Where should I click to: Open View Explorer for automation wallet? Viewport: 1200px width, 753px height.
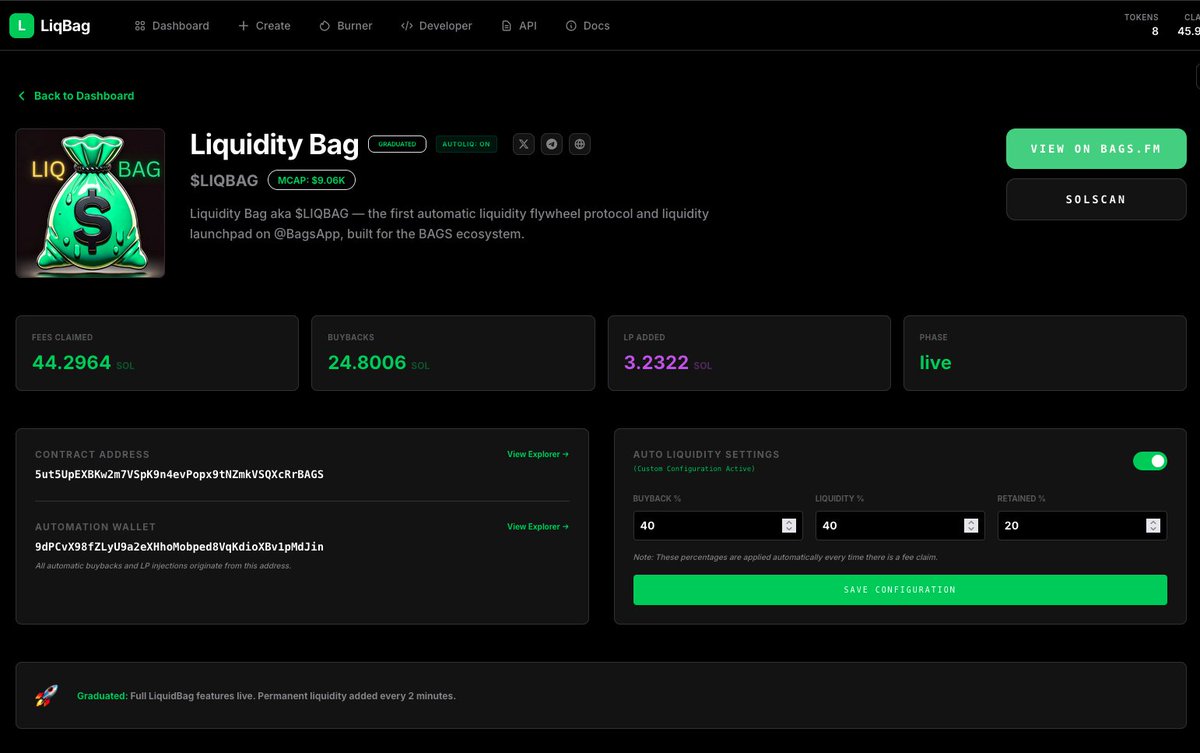(x=538, y=526)
